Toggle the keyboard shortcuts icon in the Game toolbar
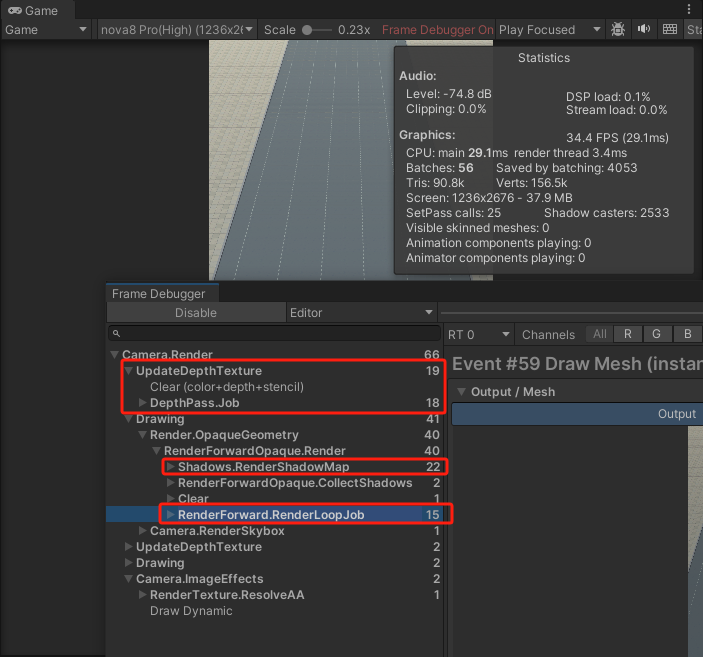 coord(670,30)
